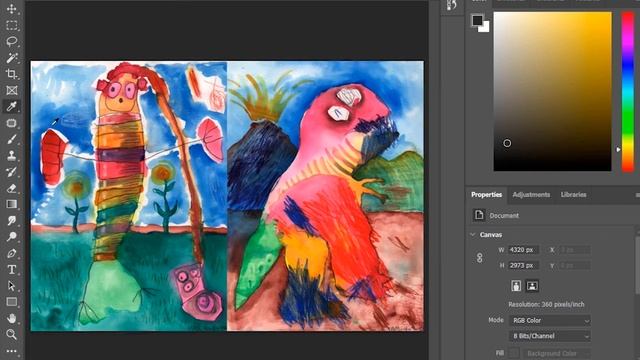Select the Brush tool
Screen dimensions: 640x360
[x=11, y=139]
